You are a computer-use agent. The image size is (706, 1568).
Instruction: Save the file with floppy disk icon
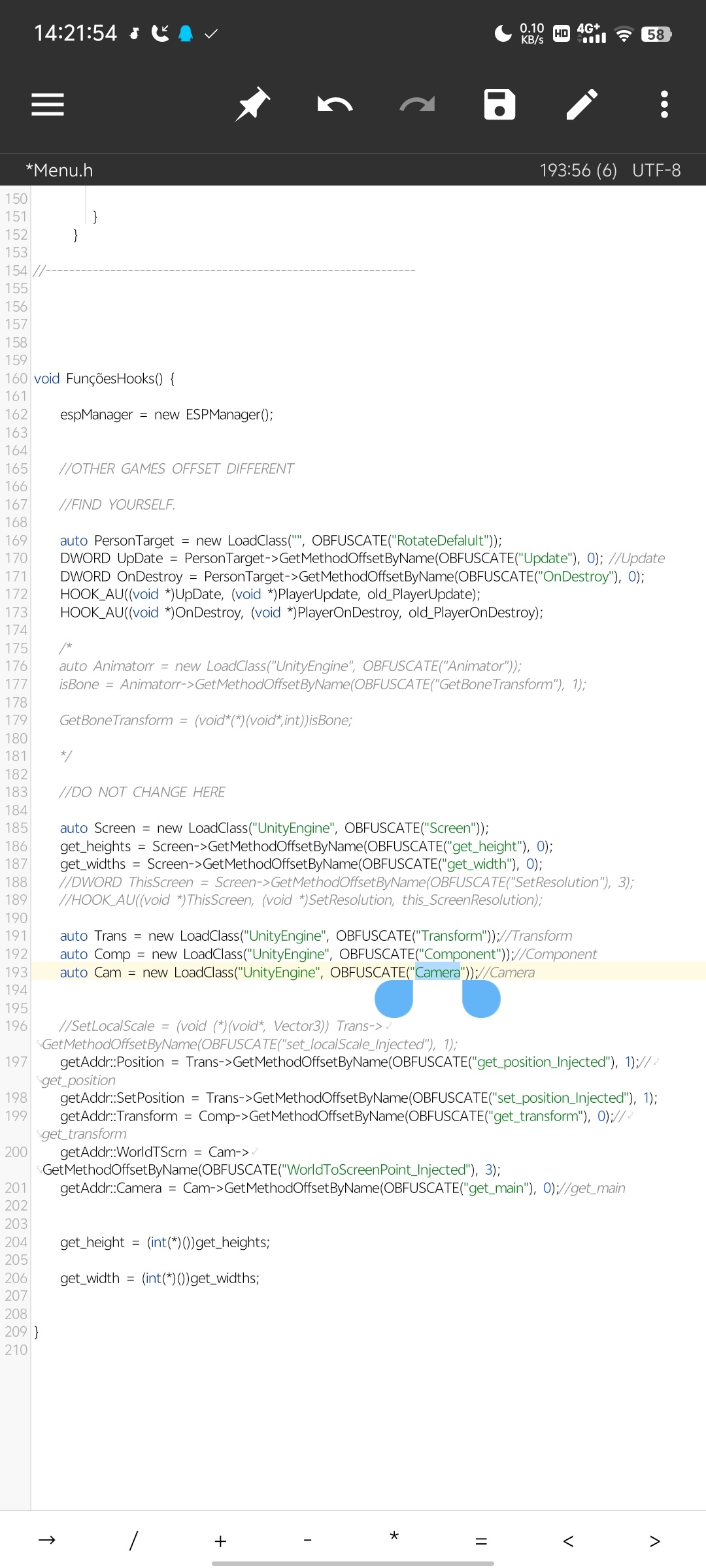(499, 105)
